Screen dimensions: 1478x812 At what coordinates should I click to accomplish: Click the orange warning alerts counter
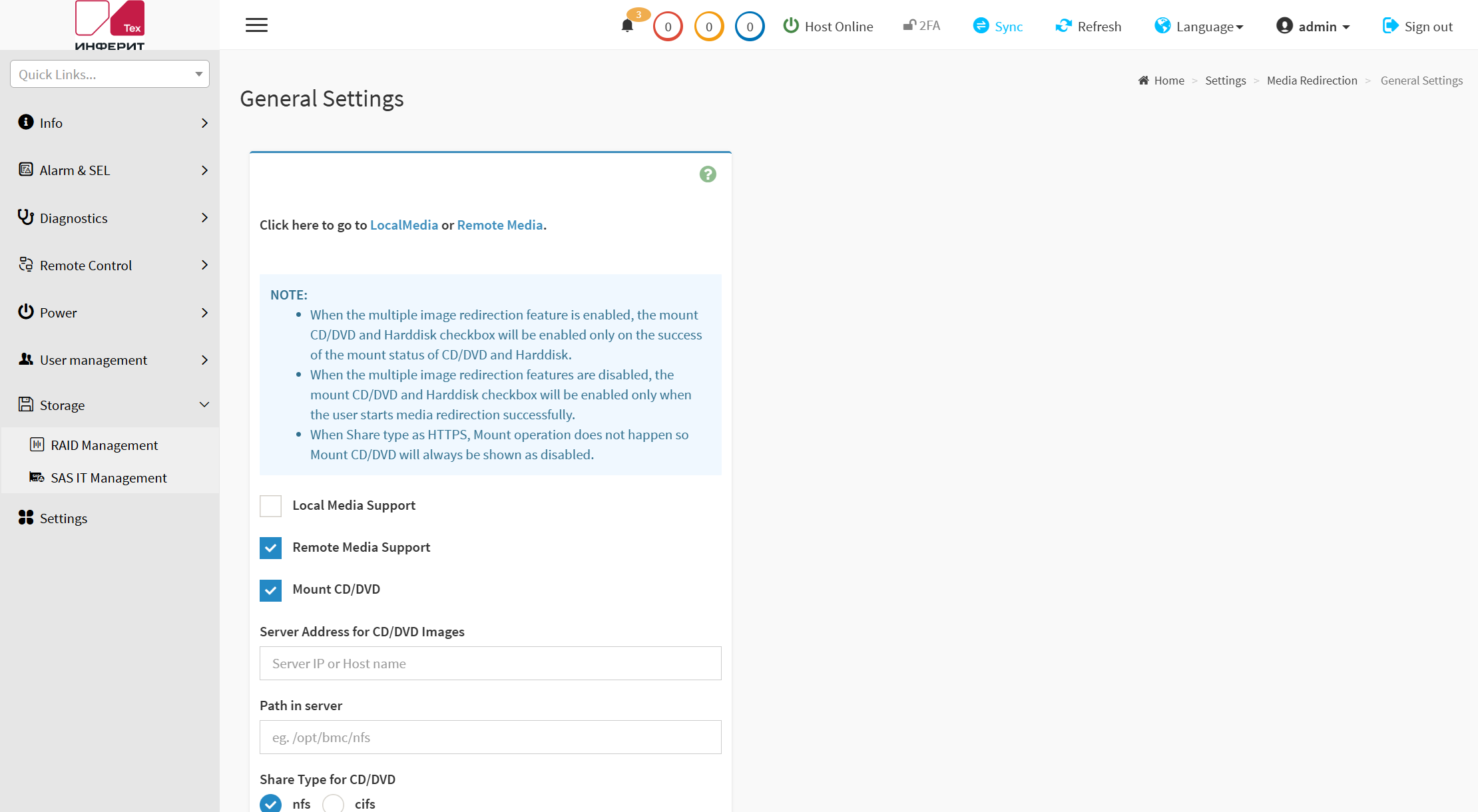click(x=709, y=27)
